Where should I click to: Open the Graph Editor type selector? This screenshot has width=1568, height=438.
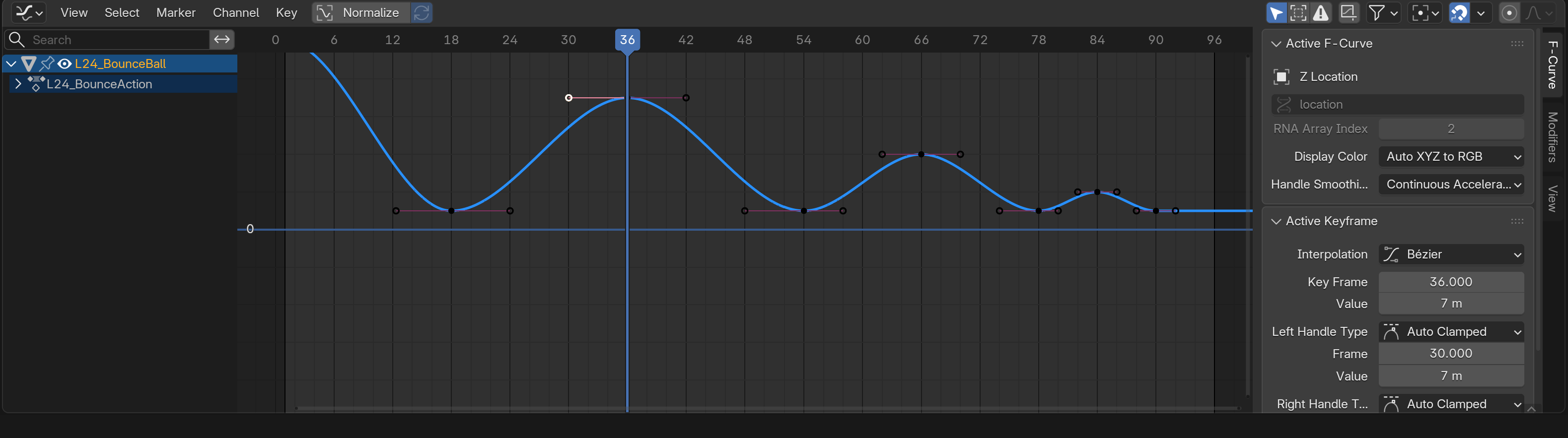[x=29, y=12]
